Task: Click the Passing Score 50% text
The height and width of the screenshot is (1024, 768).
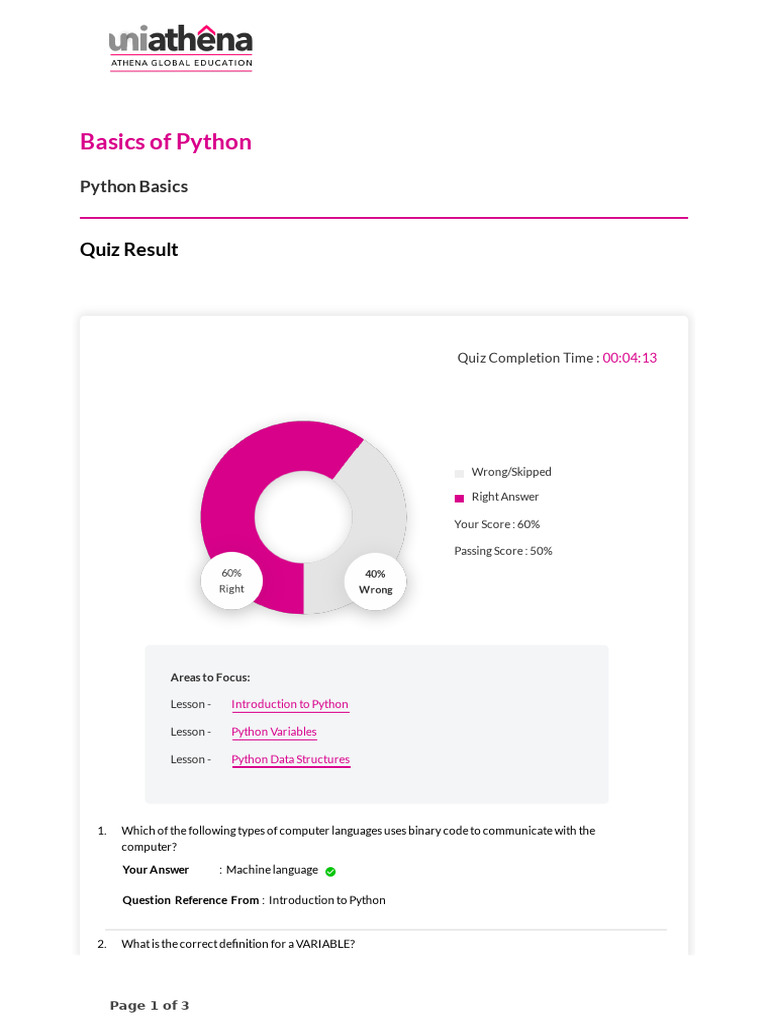Action: [x=503, y=551]
